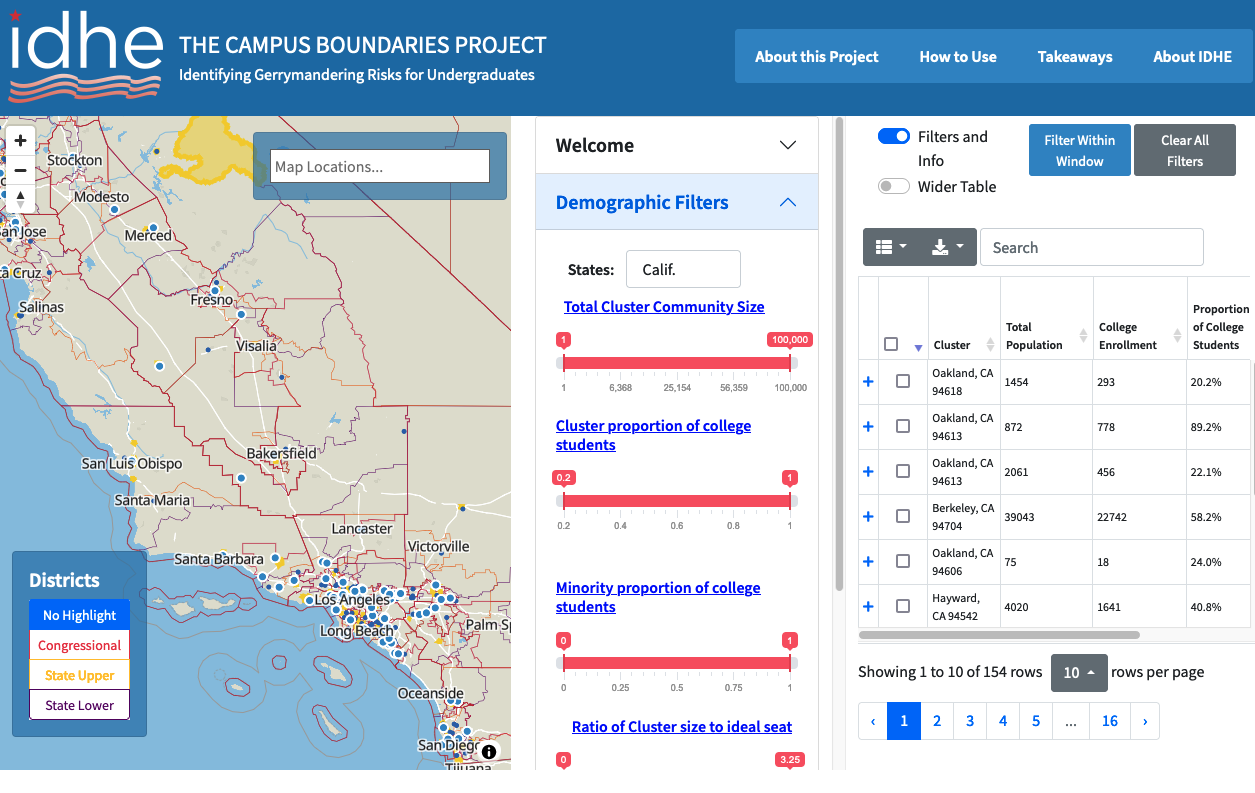Toggle Wider Table switch

point(894,186)
